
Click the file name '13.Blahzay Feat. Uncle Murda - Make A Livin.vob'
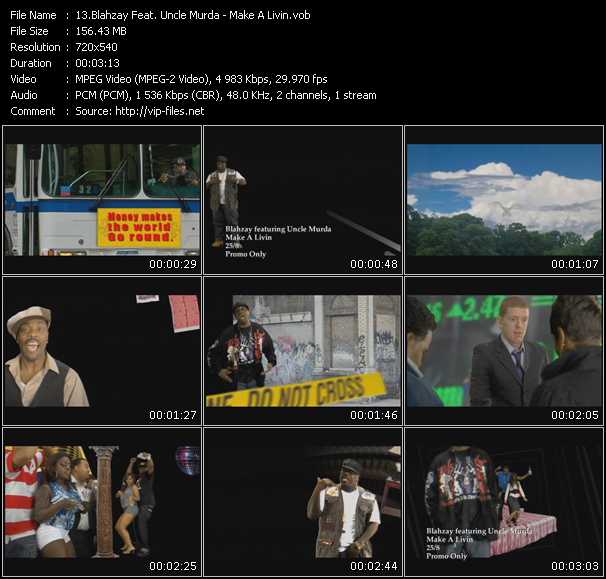(193, 15)
